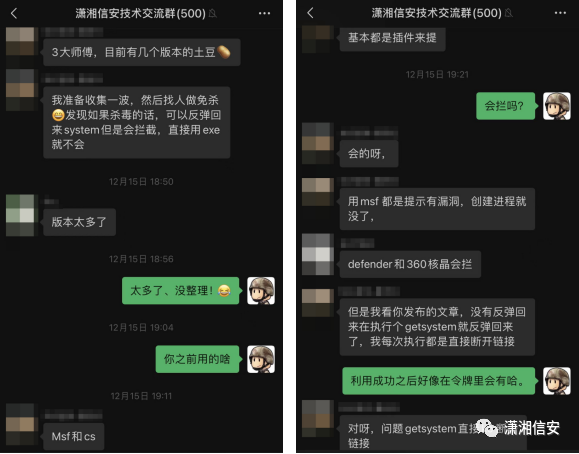The height and width of the screenshot is (454, 579).
Task: Tap the soldier avatar beside 你之前用的啥
Action: click(x=261, y=359)
